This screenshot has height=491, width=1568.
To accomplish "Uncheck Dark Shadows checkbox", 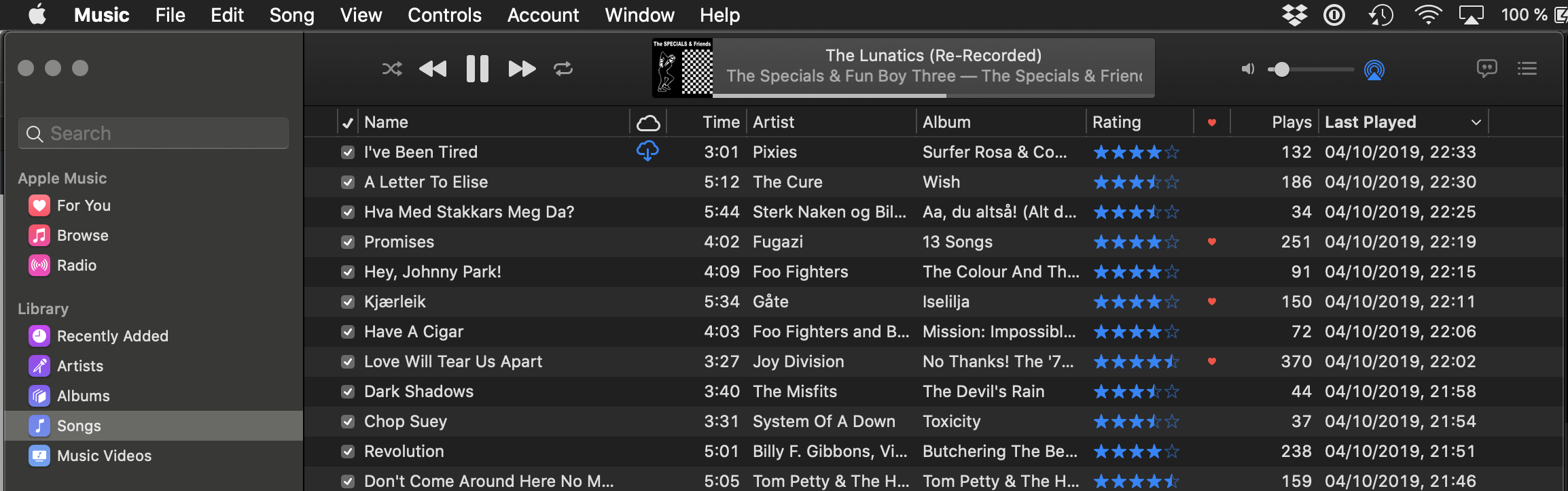I will pos(348,392).
